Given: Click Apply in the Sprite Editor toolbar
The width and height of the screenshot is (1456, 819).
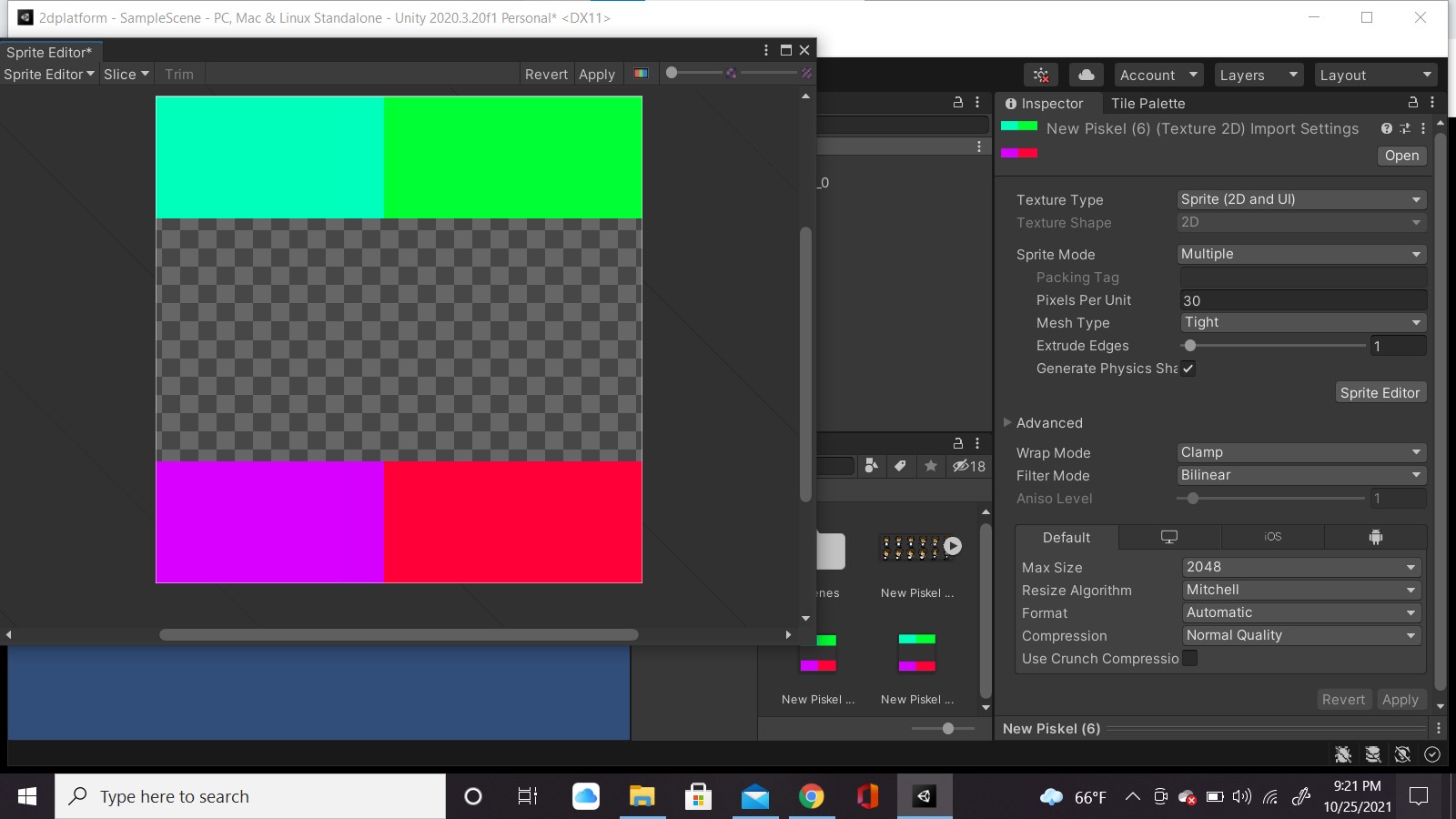Looking at the screenshot, I should click(x=597, y=75).
